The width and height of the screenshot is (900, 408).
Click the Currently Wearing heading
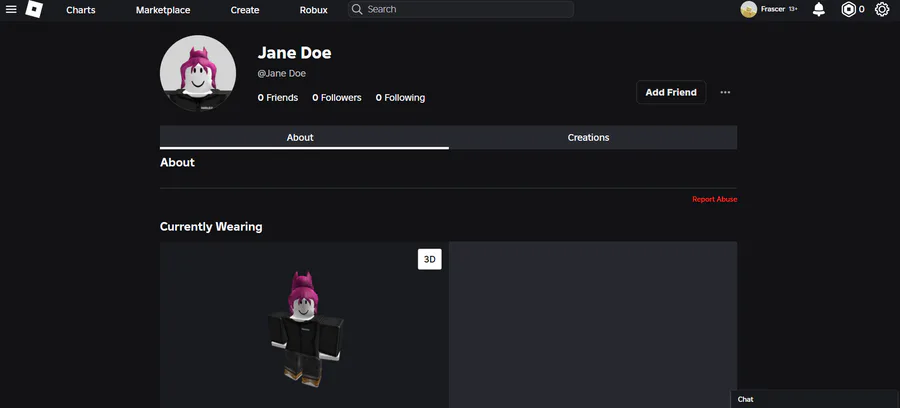[211, 227]
